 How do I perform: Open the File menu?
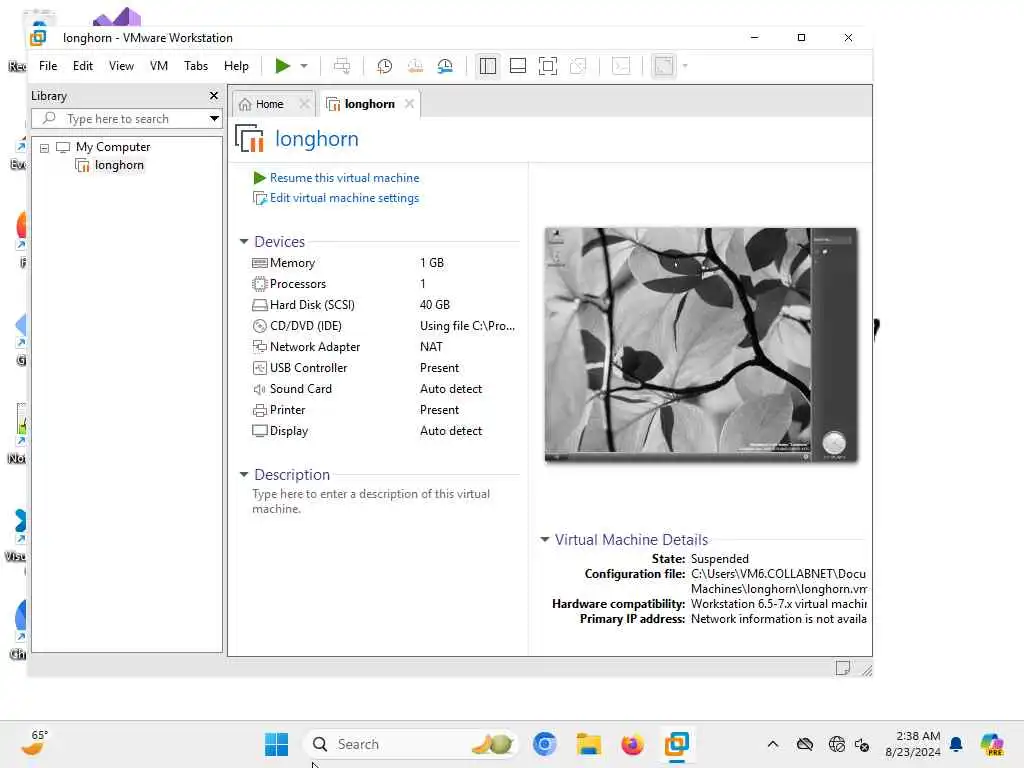coord(48,66)
